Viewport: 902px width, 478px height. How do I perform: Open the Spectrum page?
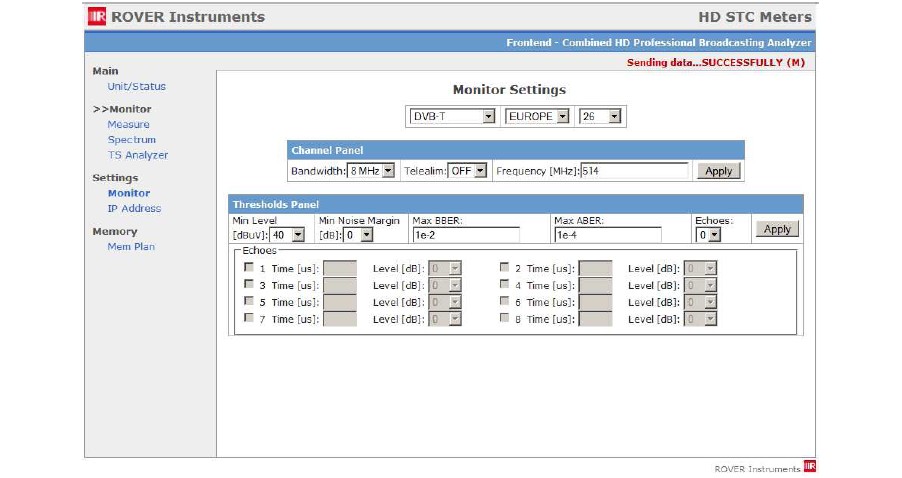[x=132, y=140]
